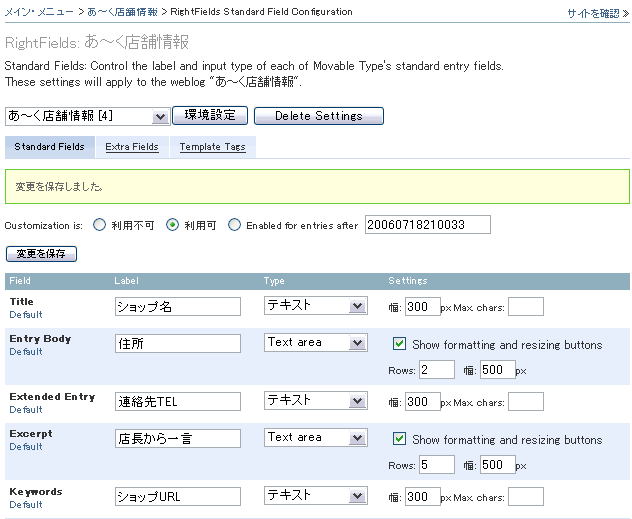This screenshot has width=632, height=519.
Task: Toggle Entry Body's formatting buttons checkbox
Action: coord(400,344)
